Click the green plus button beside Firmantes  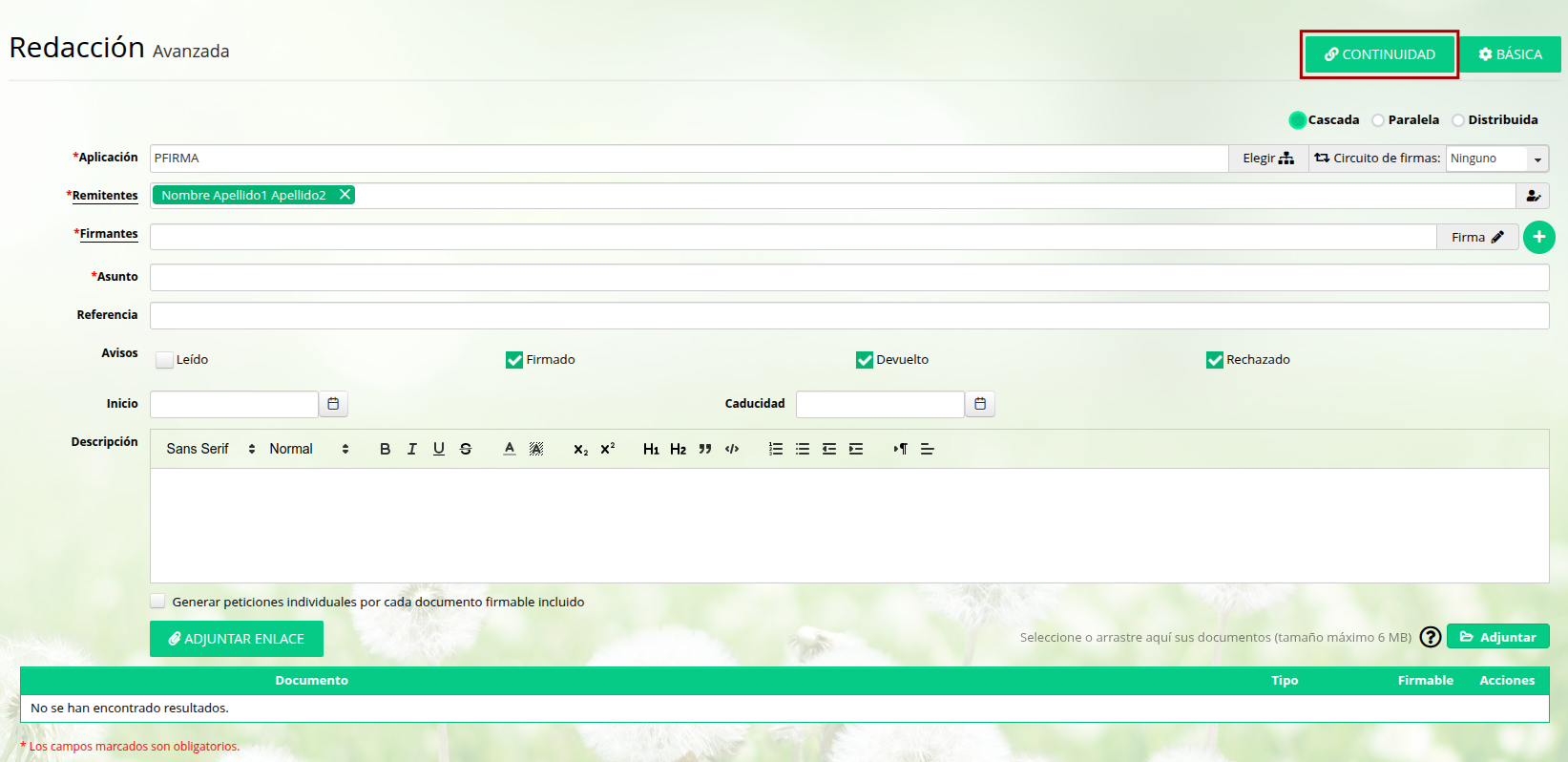click(1538, 237)
